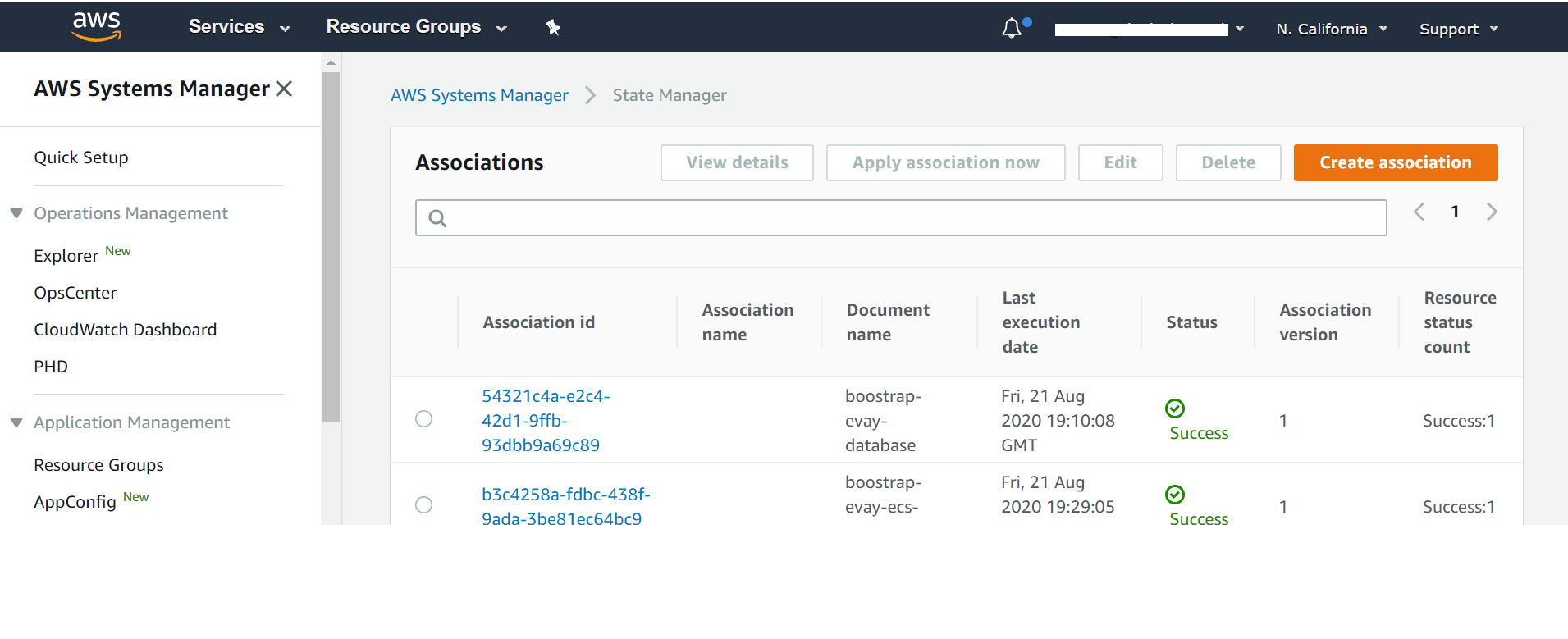Image resolution: width=1568 pixels, height=639 pixels.
Task: Open association id 54321c4a-e2c4-42d1-9ffb link
Action: click(546, 421)
